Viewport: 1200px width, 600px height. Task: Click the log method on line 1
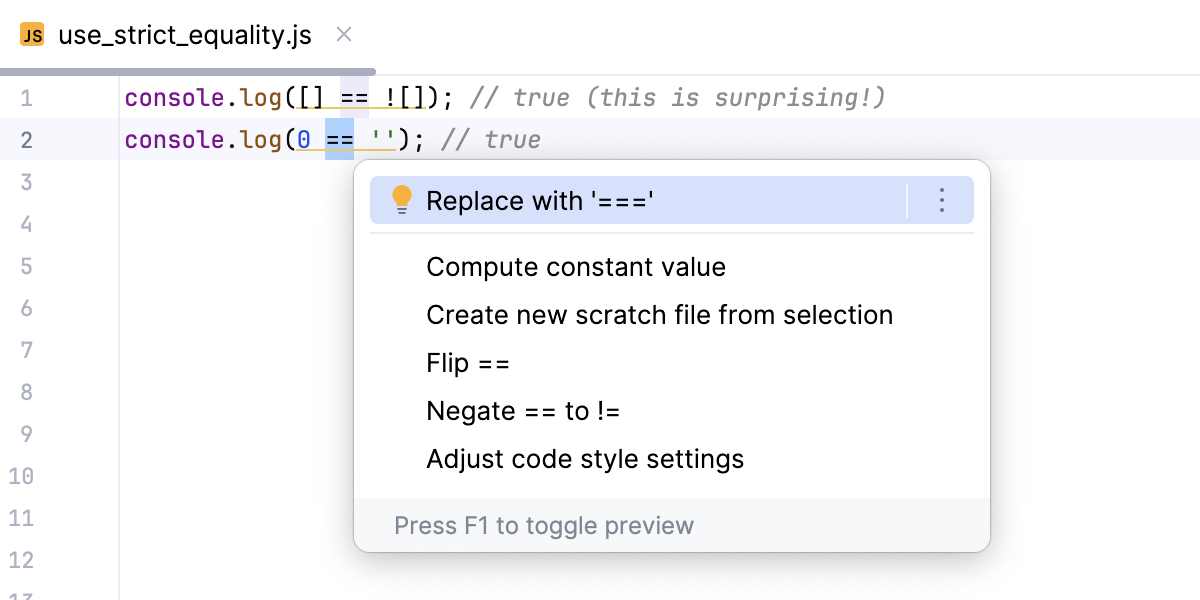pyautogui.click(x=260, y=98)
